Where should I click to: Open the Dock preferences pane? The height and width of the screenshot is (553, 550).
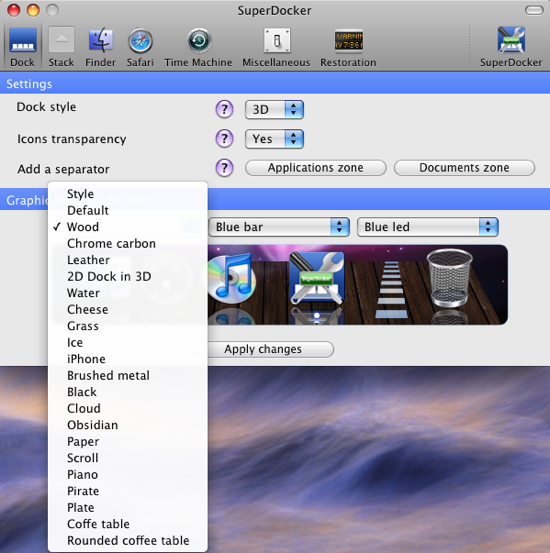point(23,47)
